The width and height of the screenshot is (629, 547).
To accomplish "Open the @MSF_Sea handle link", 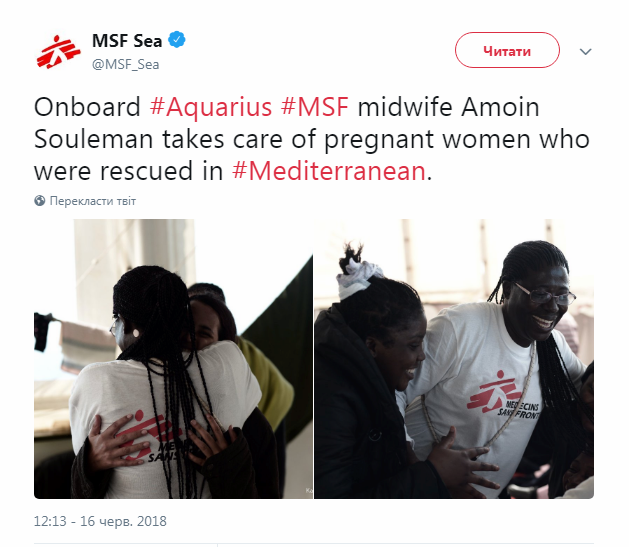I will point(126,64).
